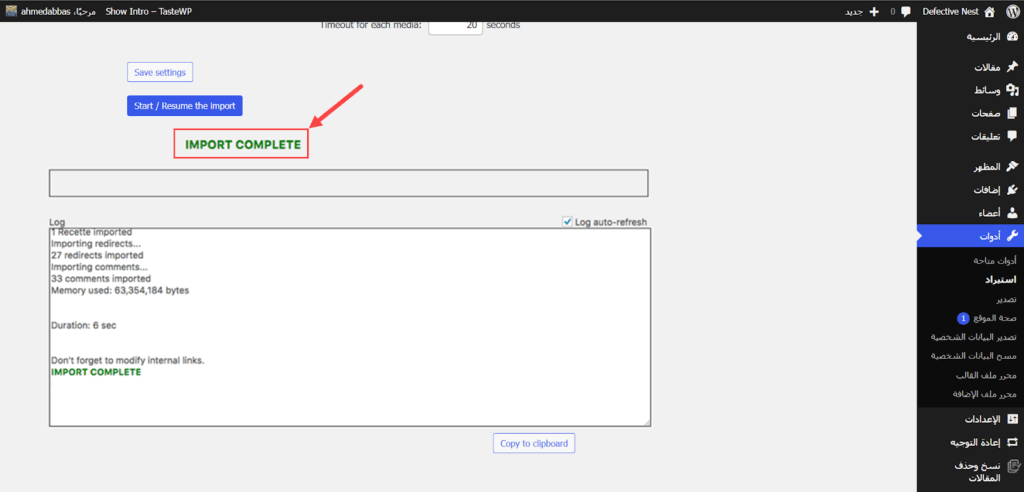Open the comments bubble icon in admin bar

[906, 12]
